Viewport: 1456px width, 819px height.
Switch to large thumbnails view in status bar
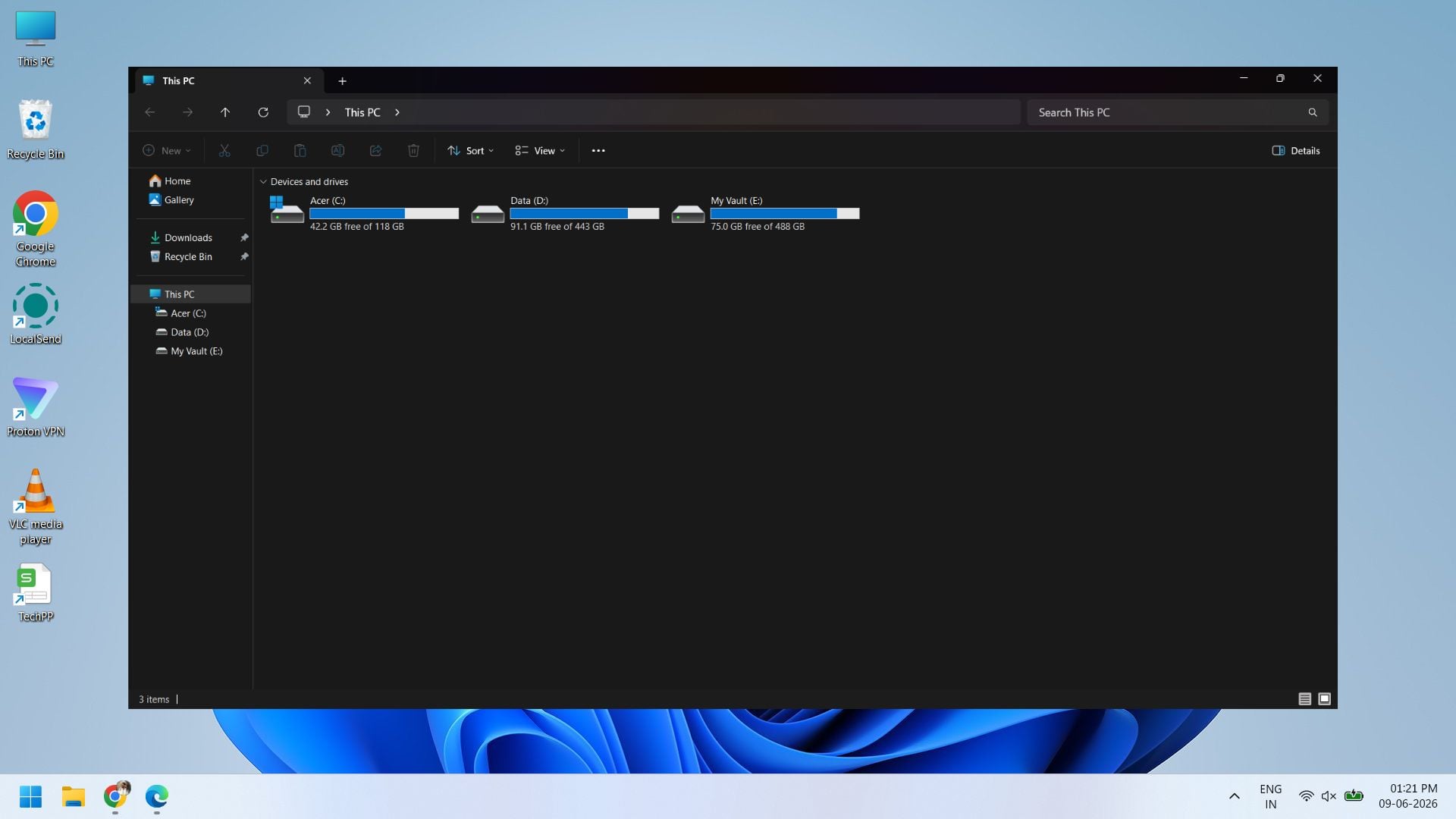[x=1325, y=699]
